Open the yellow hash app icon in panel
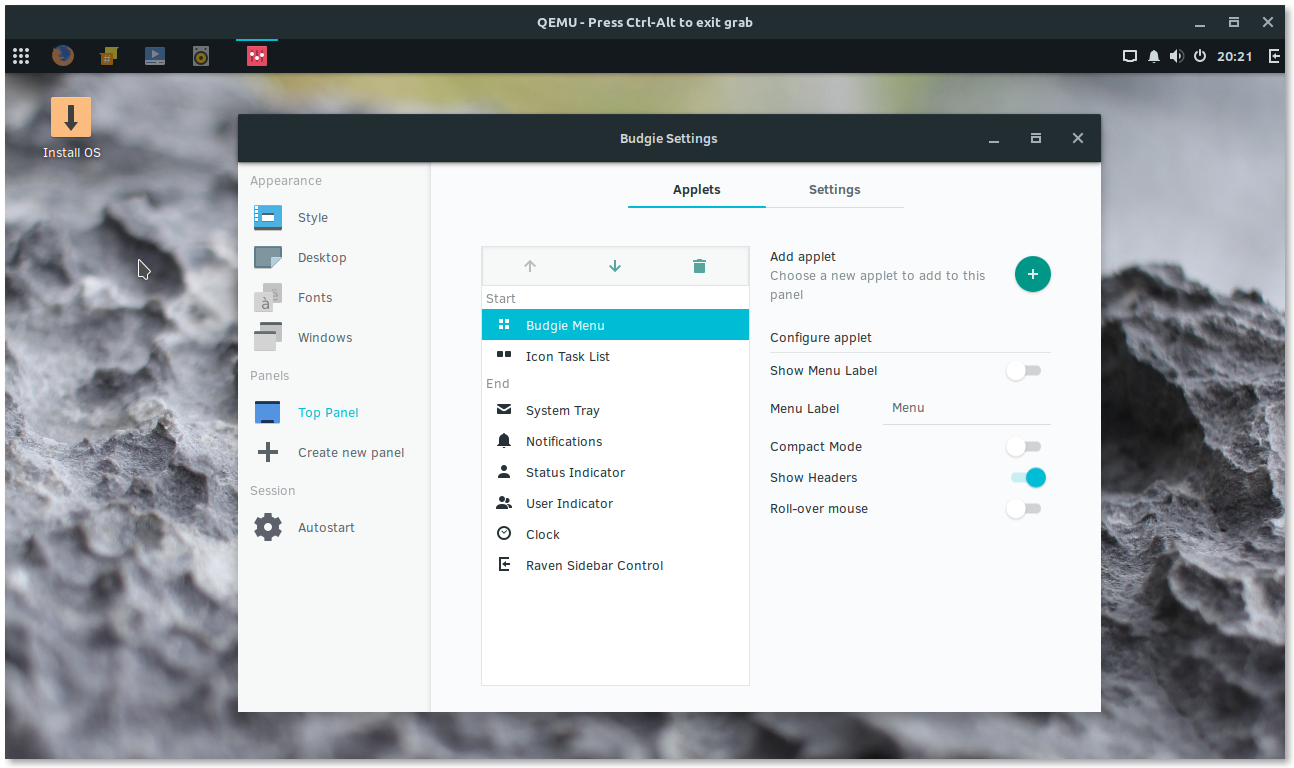Screen dimensions: 1294x768 pyautogui.click(x=109, y=56)
